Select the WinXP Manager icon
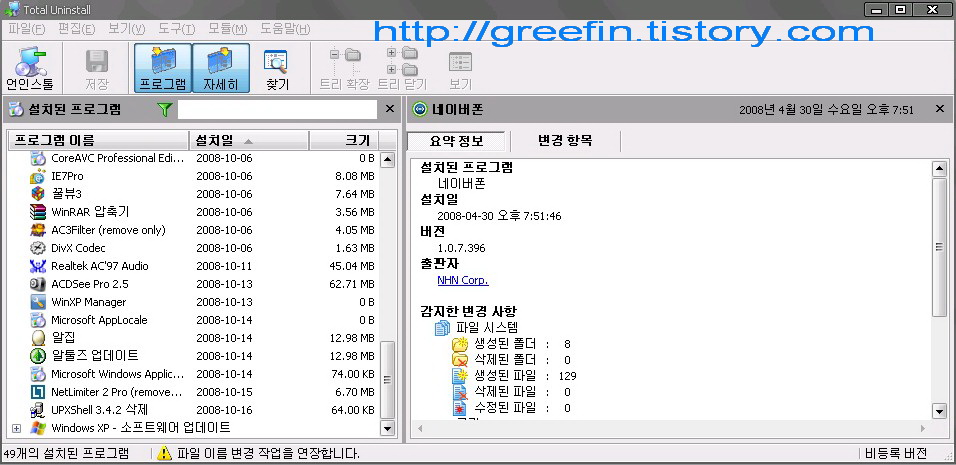This screenshot has width=956, height=465. tap(38, 302)
